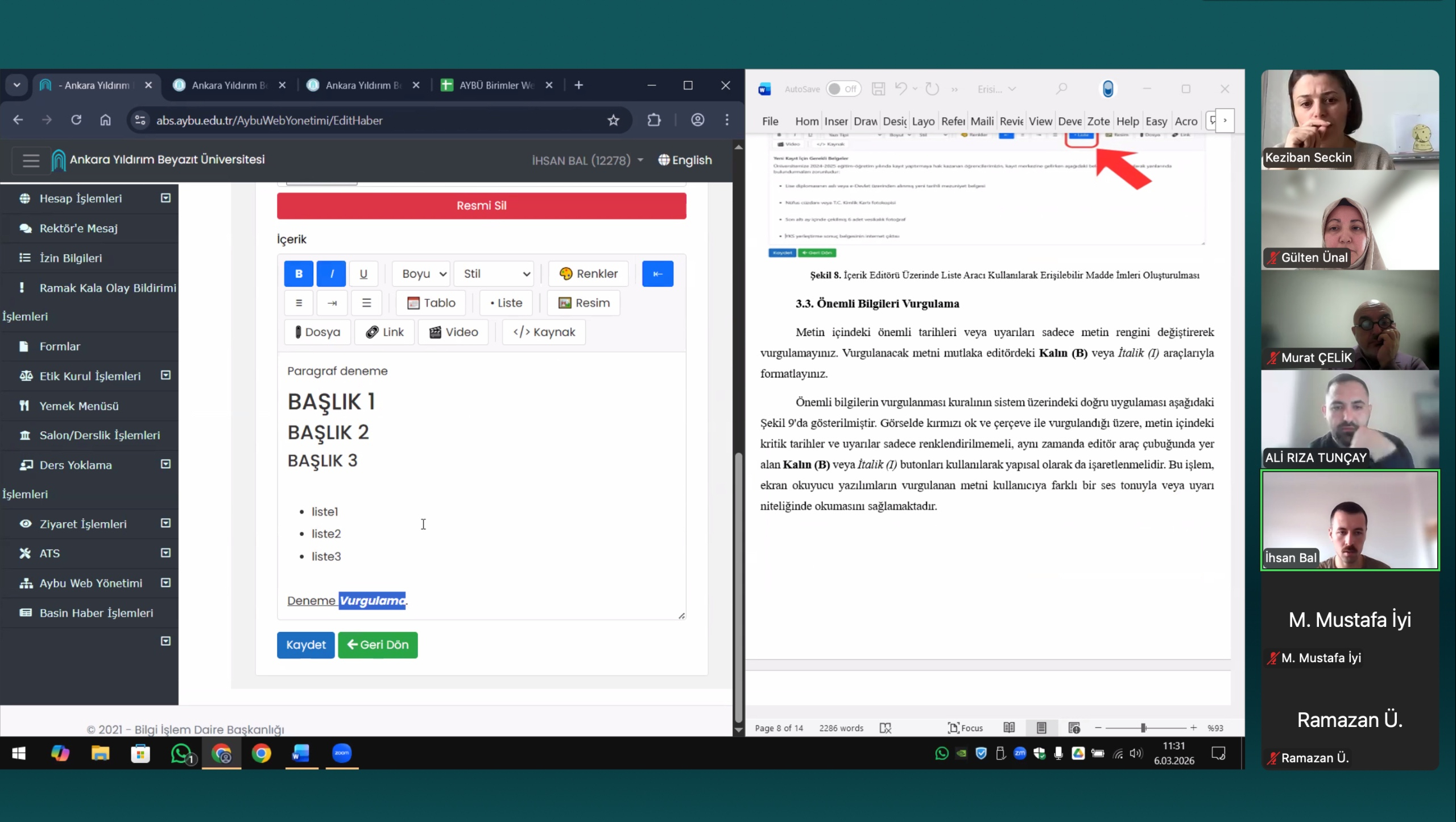The width and height of the screenshot is (1456, 822).
Task: Open the View tab in Word
Action: click(x=1040, y=121)
